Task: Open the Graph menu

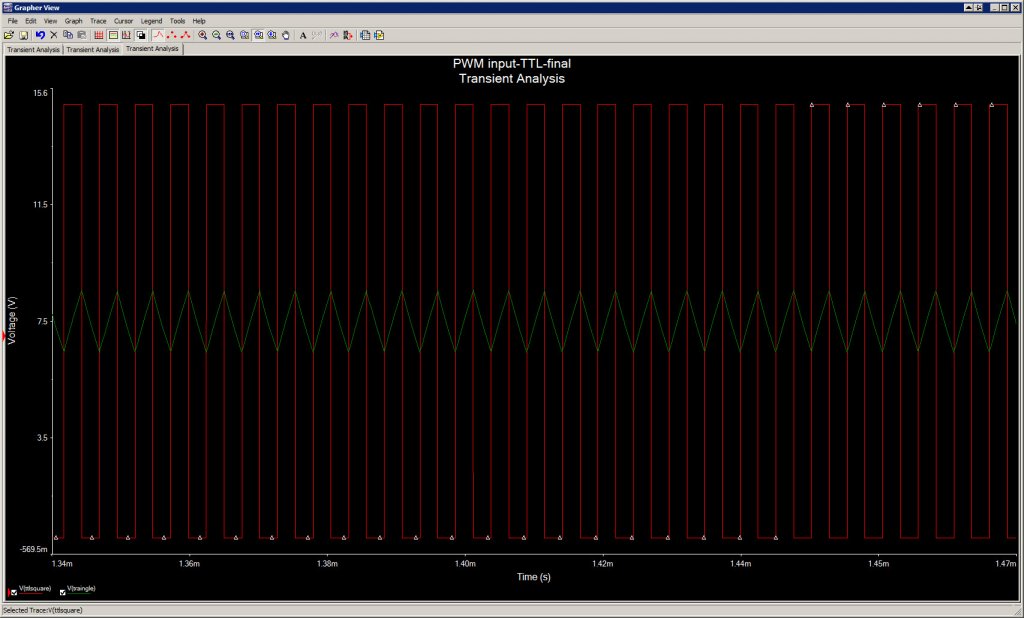Action: point(73,21)
